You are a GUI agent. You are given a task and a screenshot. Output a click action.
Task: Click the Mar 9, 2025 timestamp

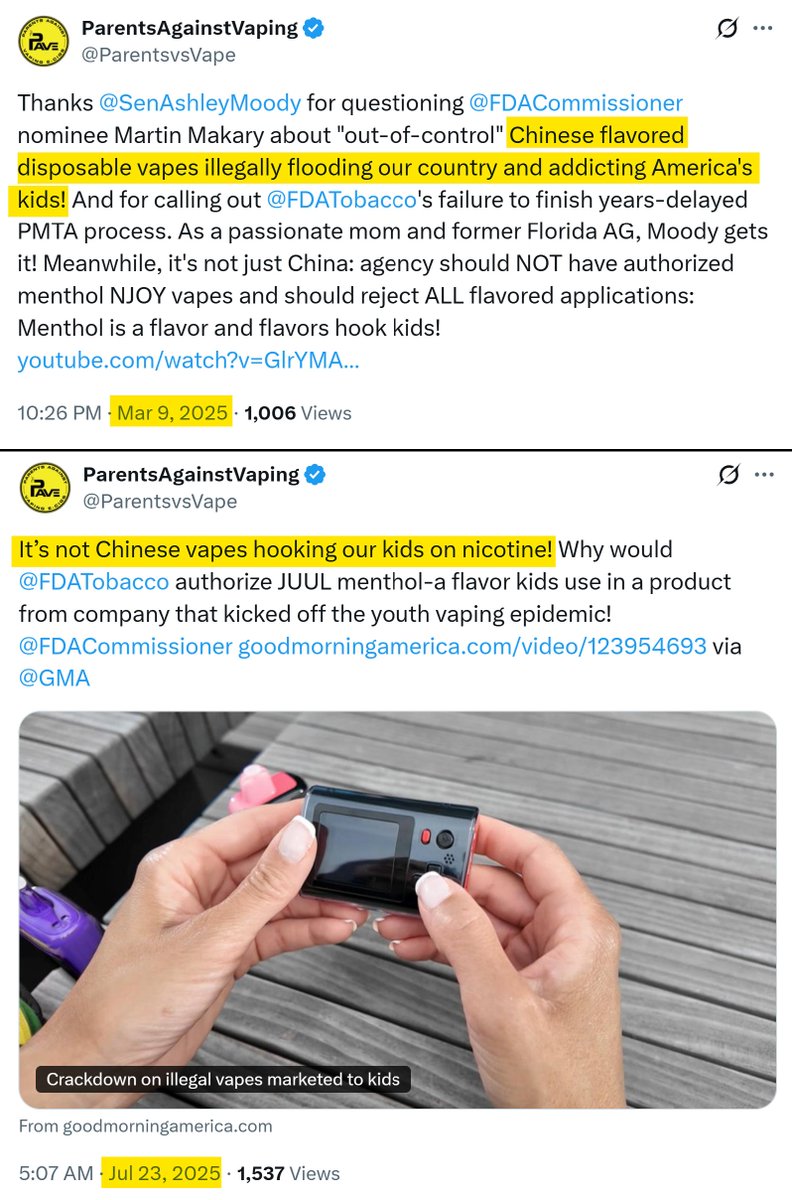[172, 412]
